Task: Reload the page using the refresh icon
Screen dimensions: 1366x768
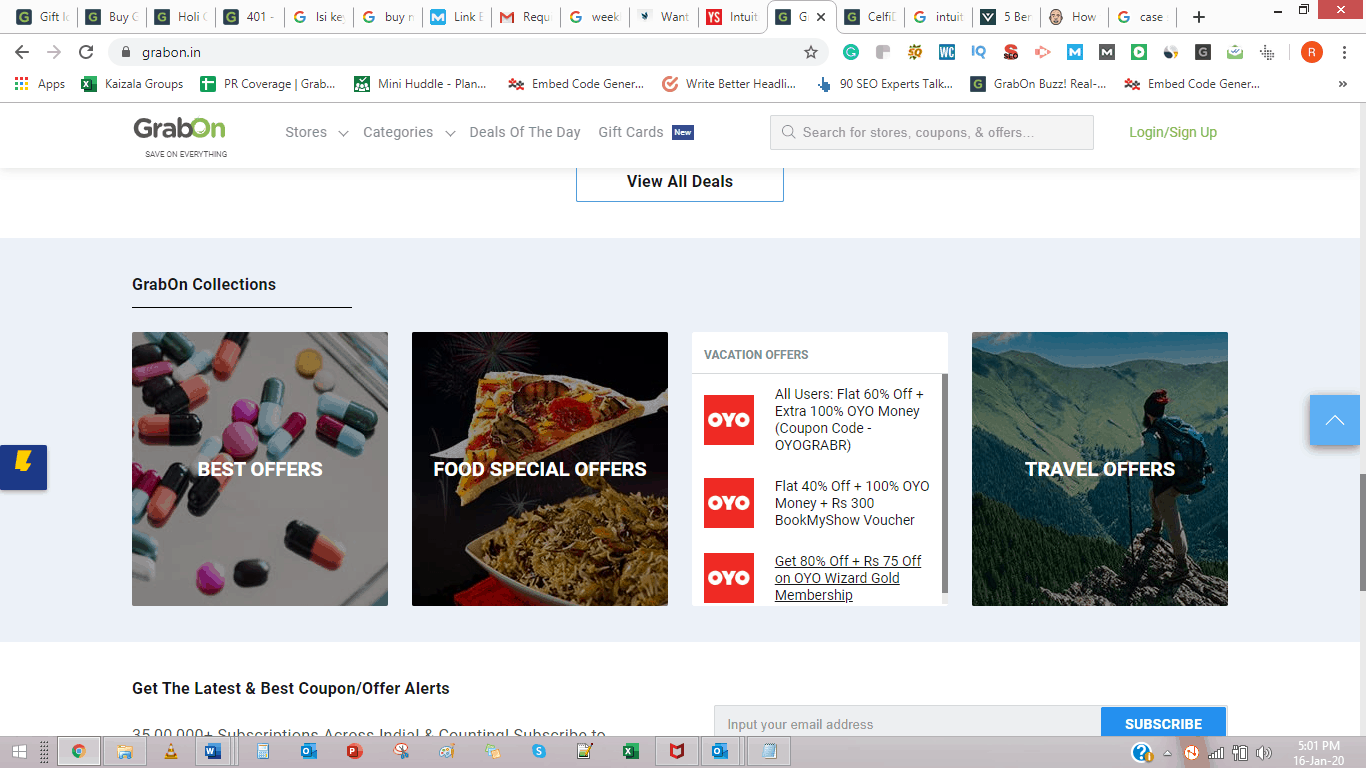Action: click(x=86, y=52)
